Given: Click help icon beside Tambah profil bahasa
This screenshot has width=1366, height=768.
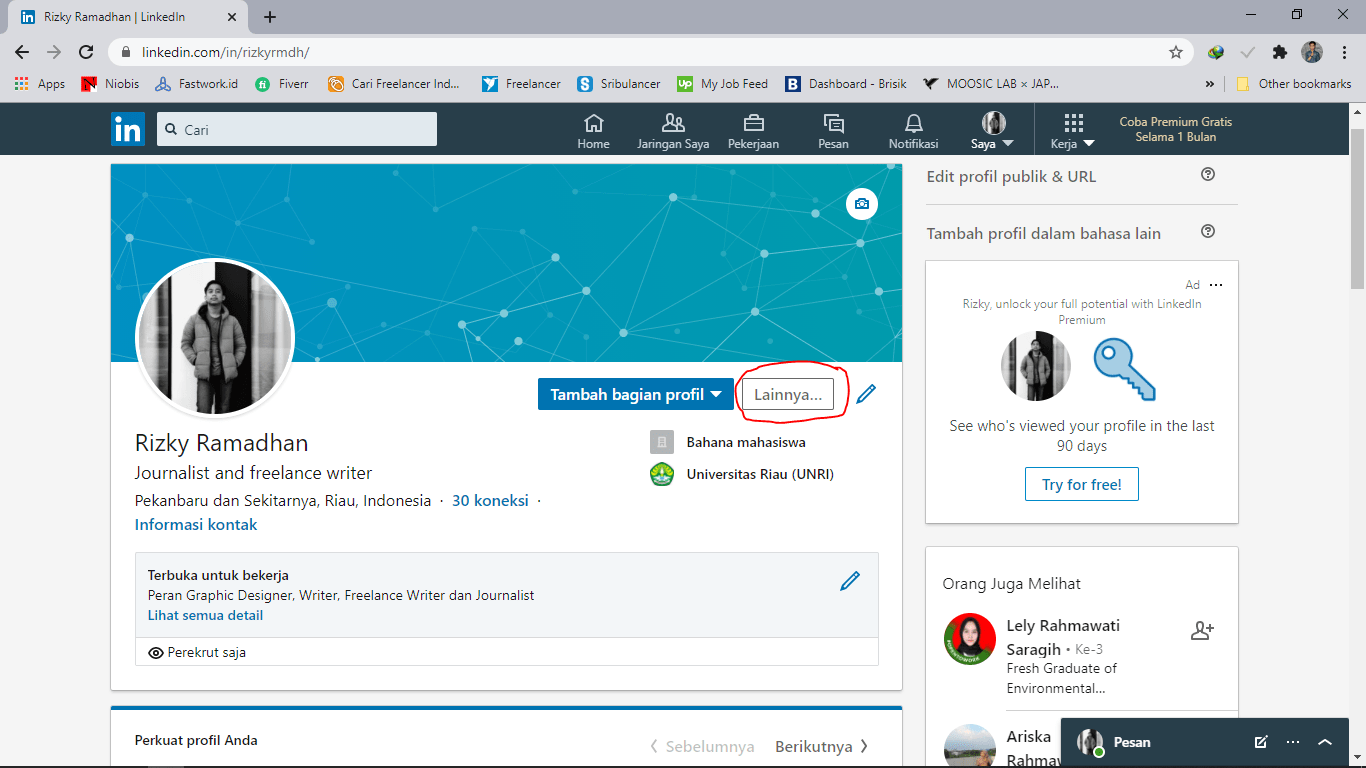Looking at the screenshot, I should (x=1208, y=231).
